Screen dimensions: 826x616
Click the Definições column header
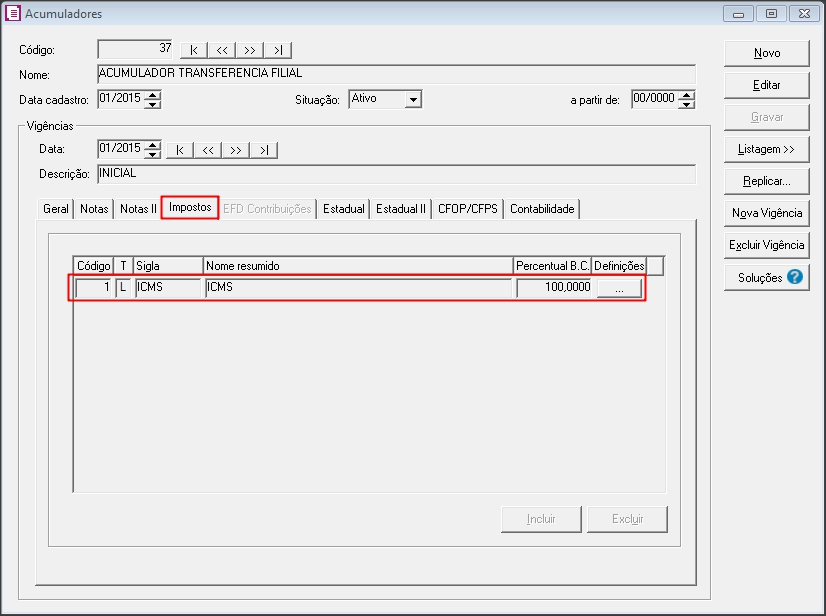click(619, 266)
